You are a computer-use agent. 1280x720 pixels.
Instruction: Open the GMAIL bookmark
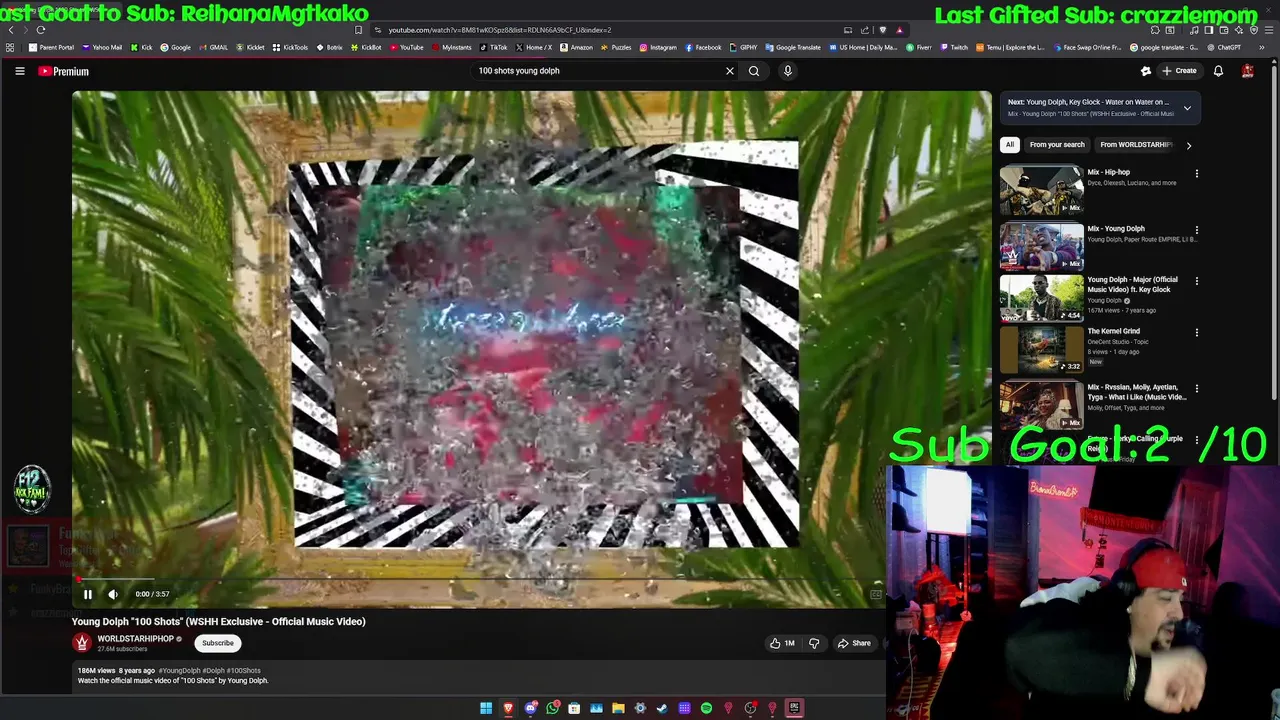[x=213, y=47]
